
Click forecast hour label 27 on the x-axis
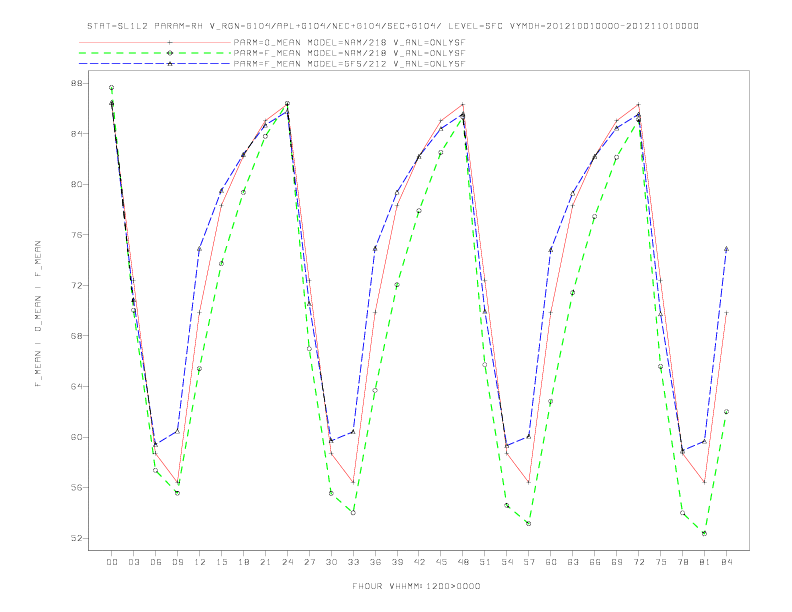pyautogui.click(x=310, y=562)
